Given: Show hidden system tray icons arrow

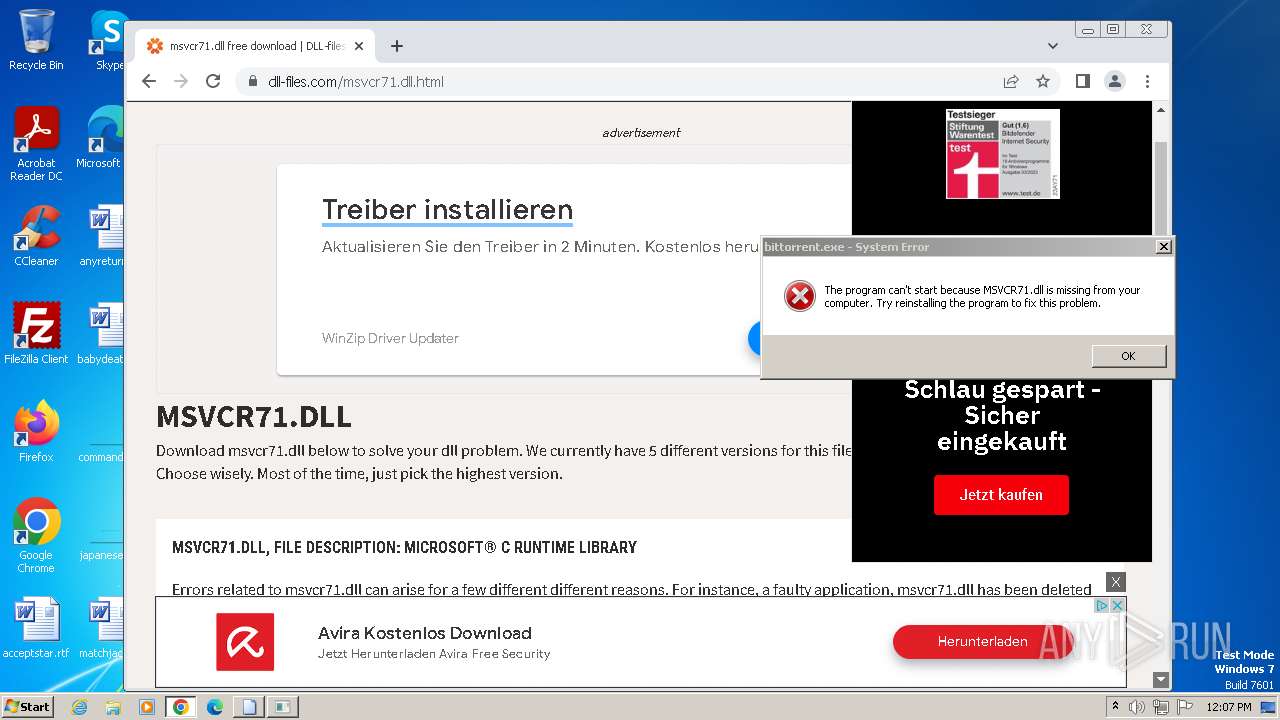Looking at the screenshot, I should tap(1116, 707).
